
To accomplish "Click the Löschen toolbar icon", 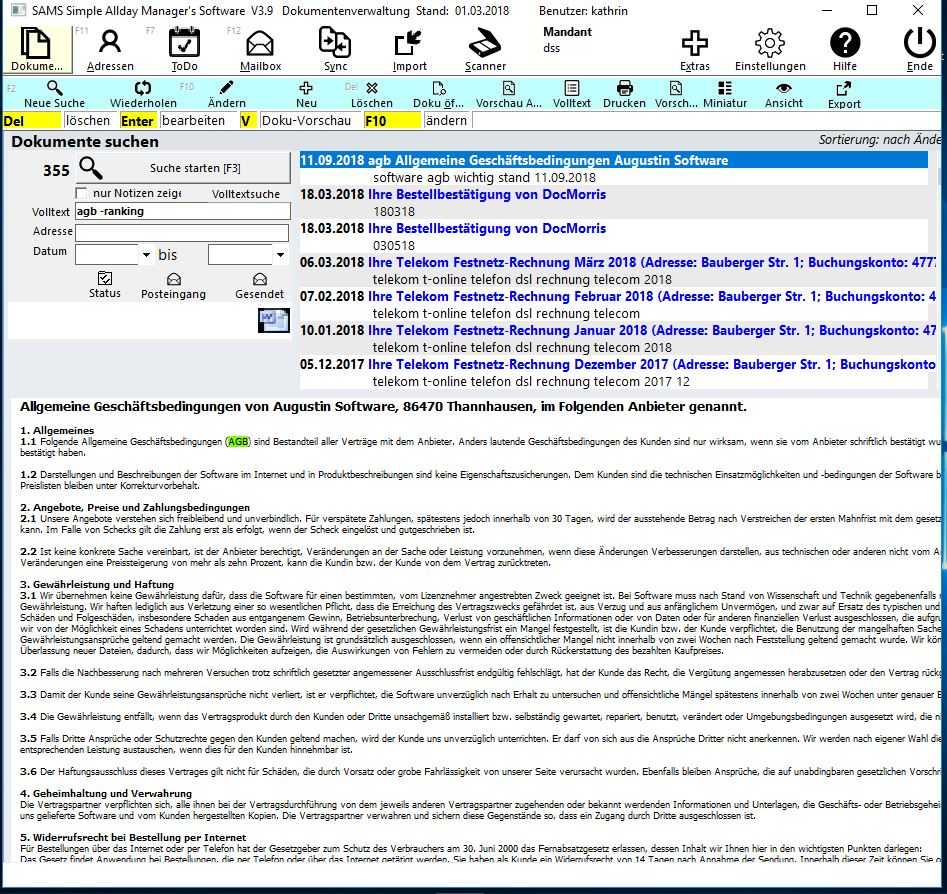I will (372, 94).
